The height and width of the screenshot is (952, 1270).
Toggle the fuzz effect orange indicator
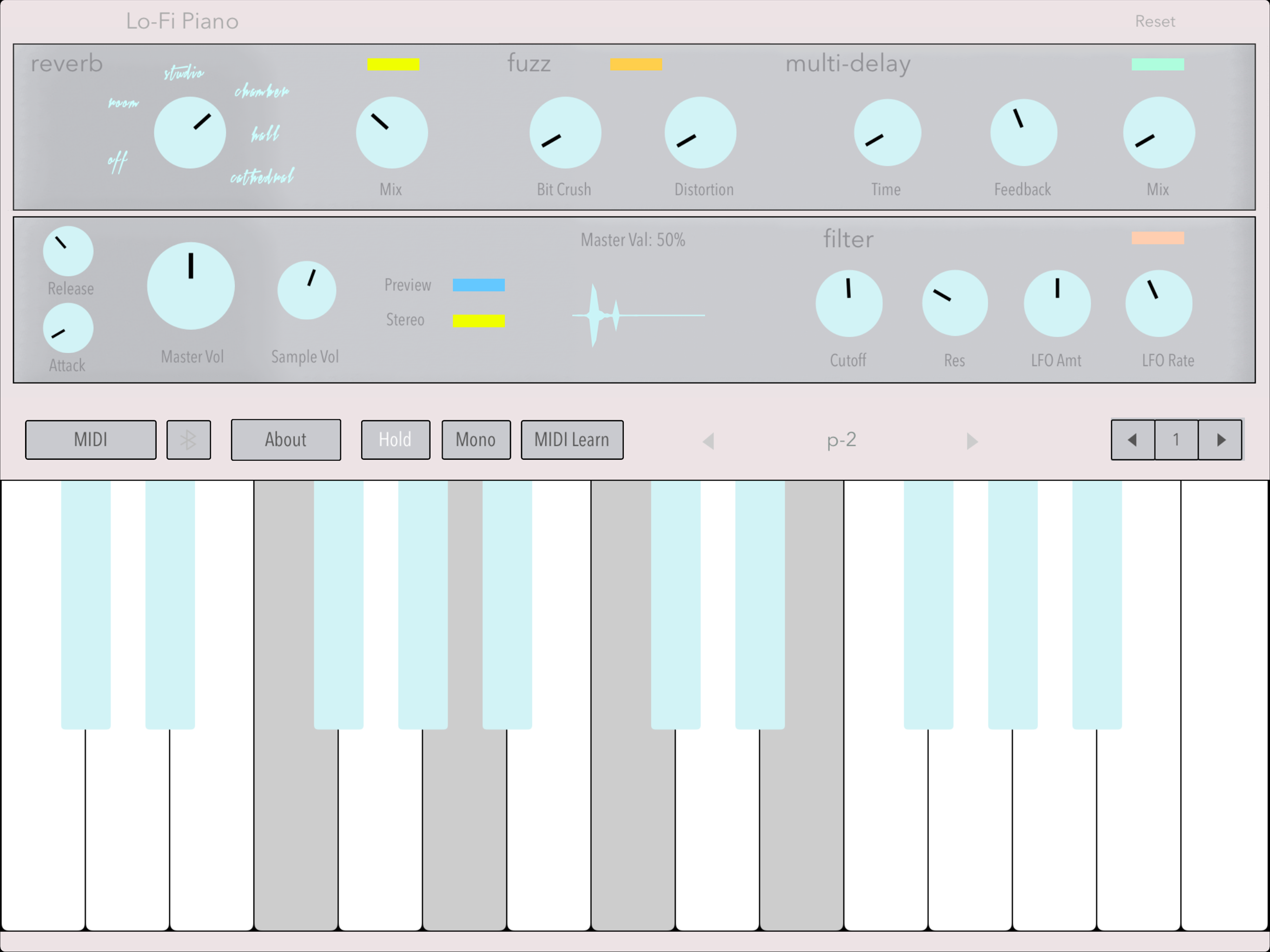coord(636,64)
